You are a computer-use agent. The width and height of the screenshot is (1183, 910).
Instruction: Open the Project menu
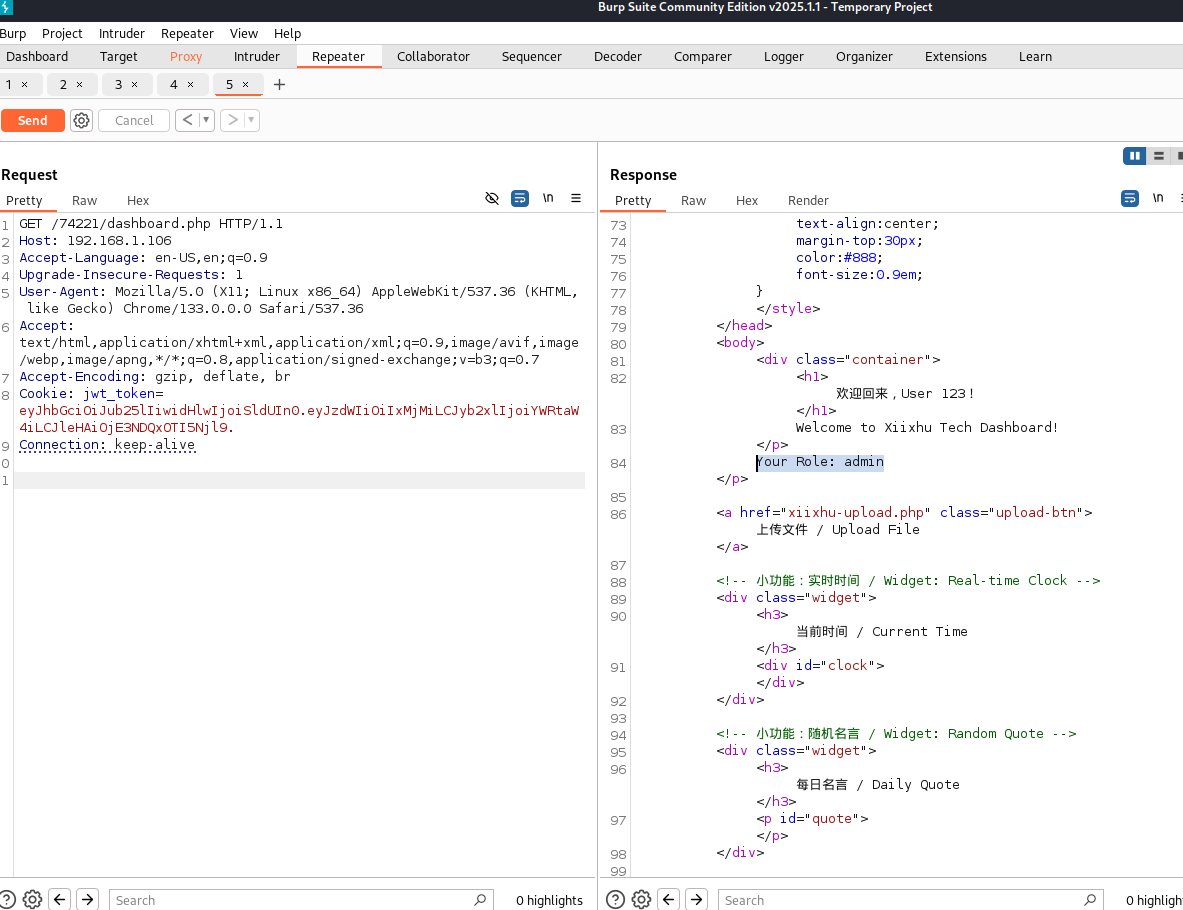point(62,33)
